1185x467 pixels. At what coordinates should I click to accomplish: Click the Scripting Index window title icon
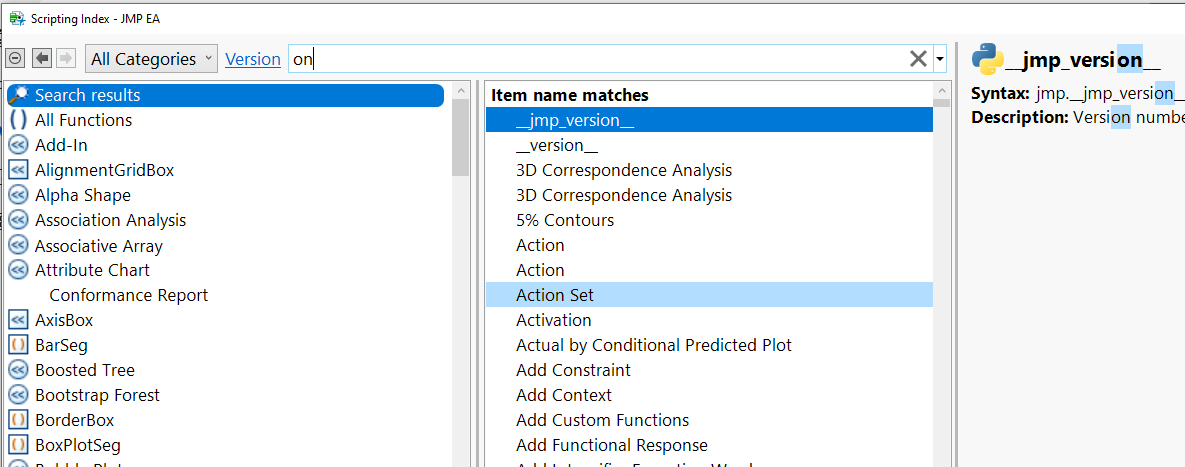click(15, 17)
